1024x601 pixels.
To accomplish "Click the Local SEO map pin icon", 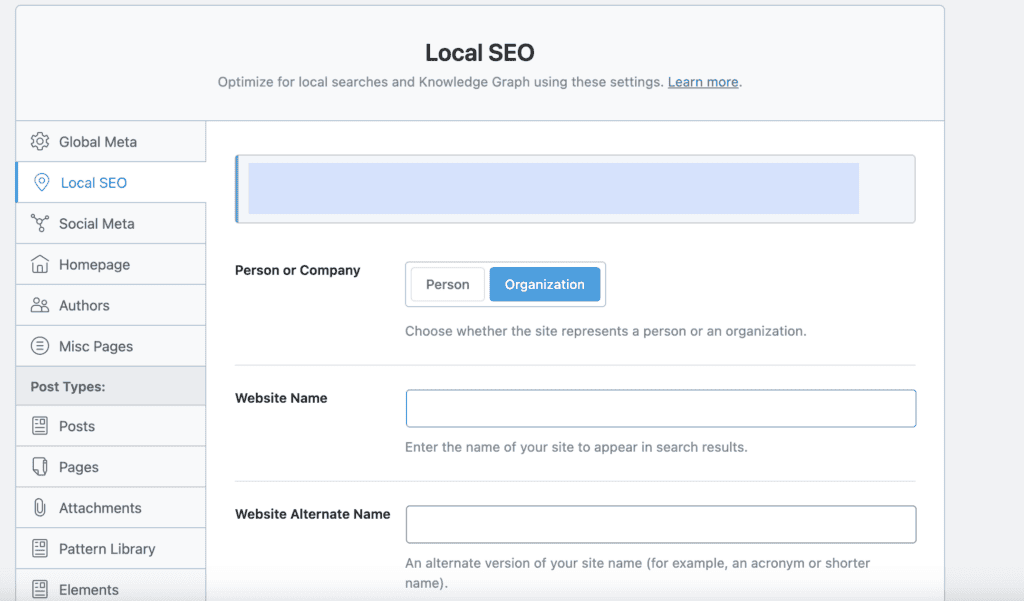I will tap(41, 182).
